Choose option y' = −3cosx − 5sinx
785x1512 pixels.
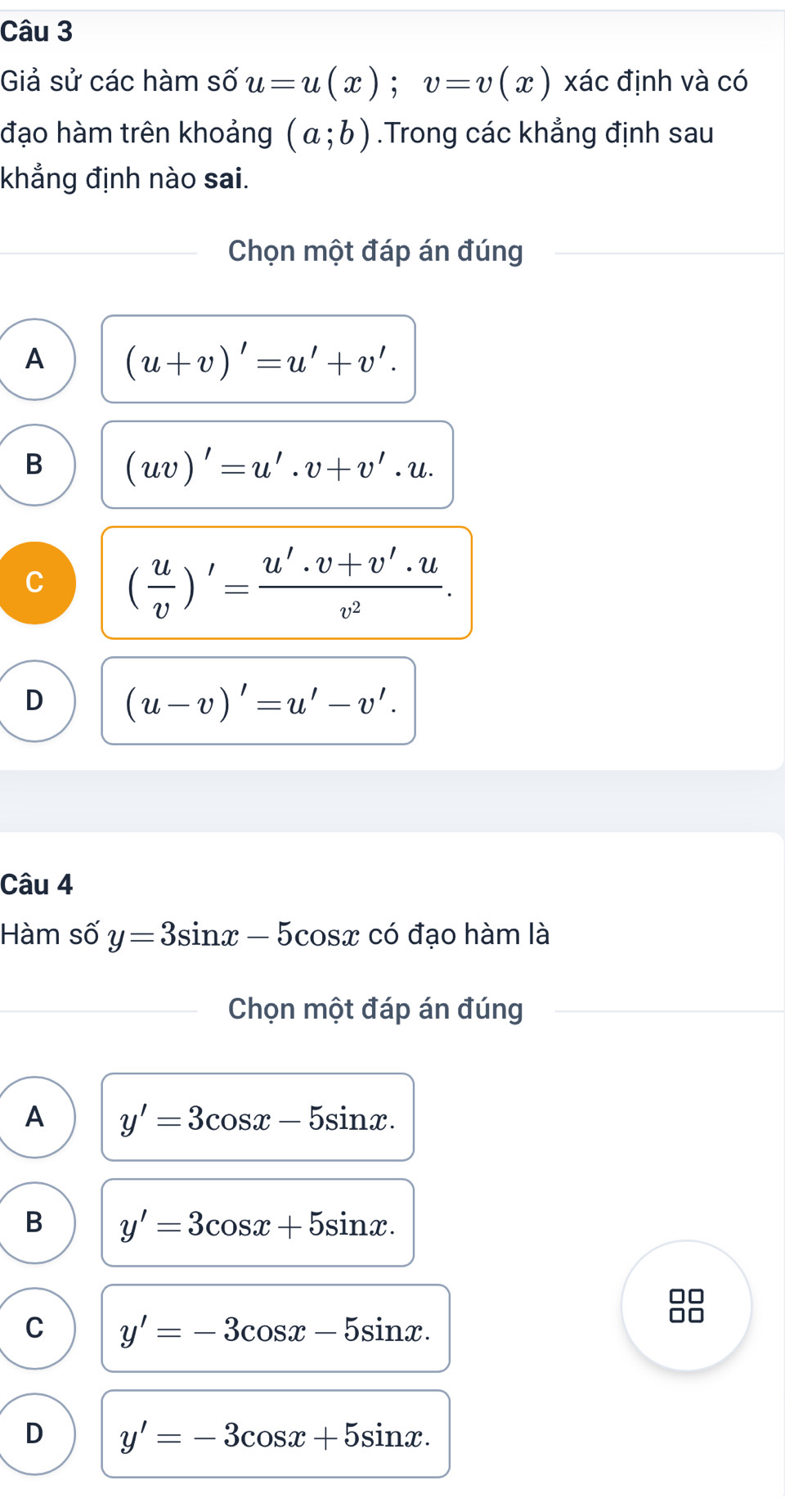[276, 1328]
